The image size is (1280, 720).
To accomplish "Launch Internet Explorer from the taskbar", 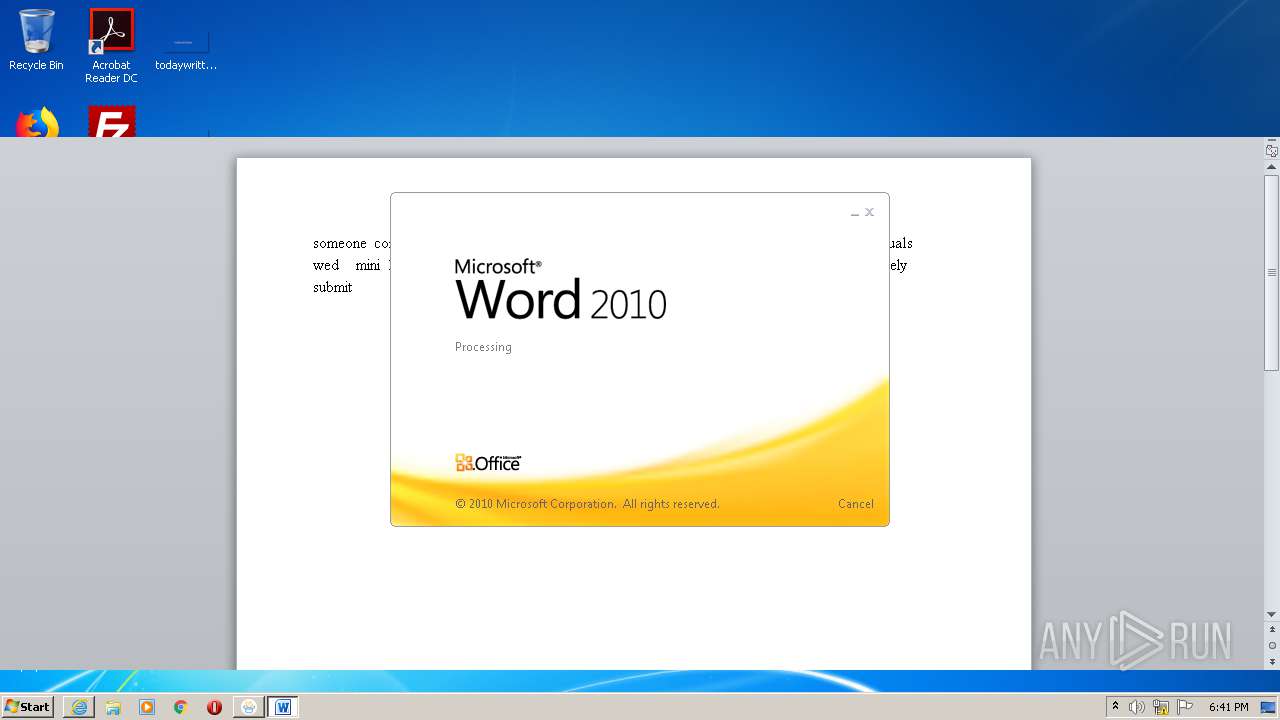I will (79, 707).
